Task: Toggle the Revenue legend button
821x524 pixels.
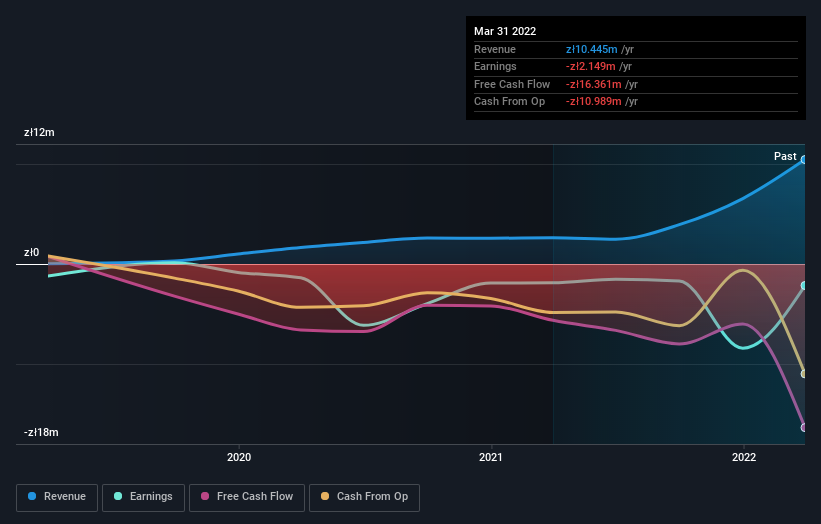Action: (x=57, y=497)
